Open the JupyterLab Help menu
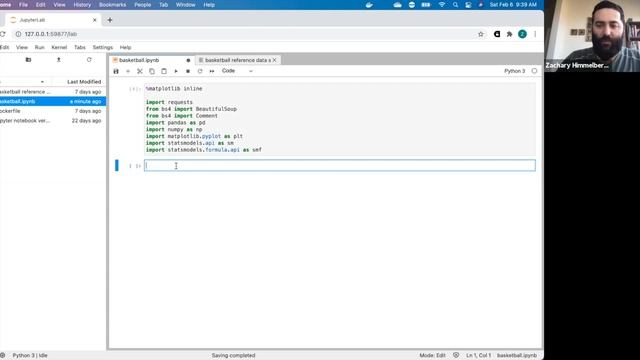Viewport: 640px width, 360px height. point(125,47)
